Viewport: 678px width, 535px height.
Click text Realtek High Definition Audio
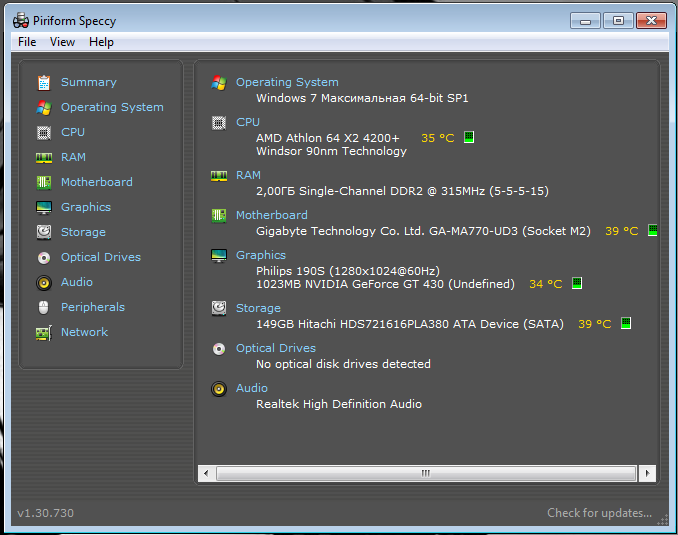339,404
